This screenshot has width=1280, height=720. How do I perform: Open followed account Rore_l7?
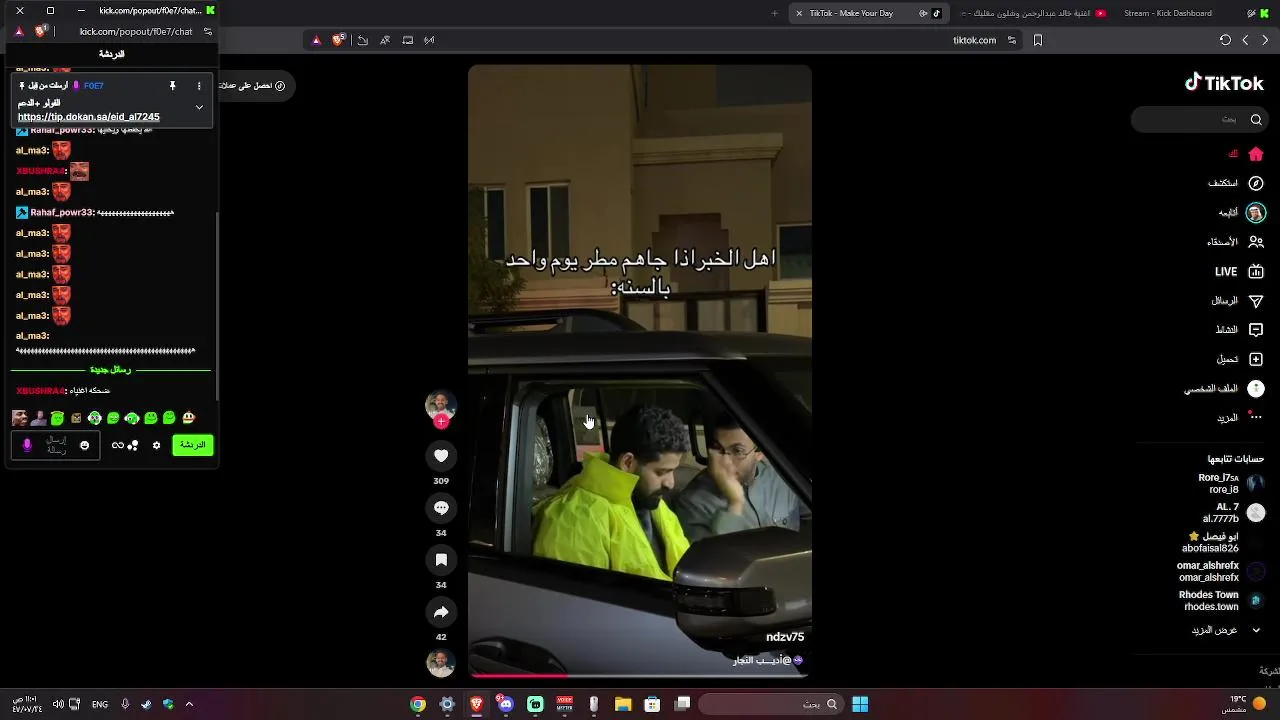click(1232, 484)
